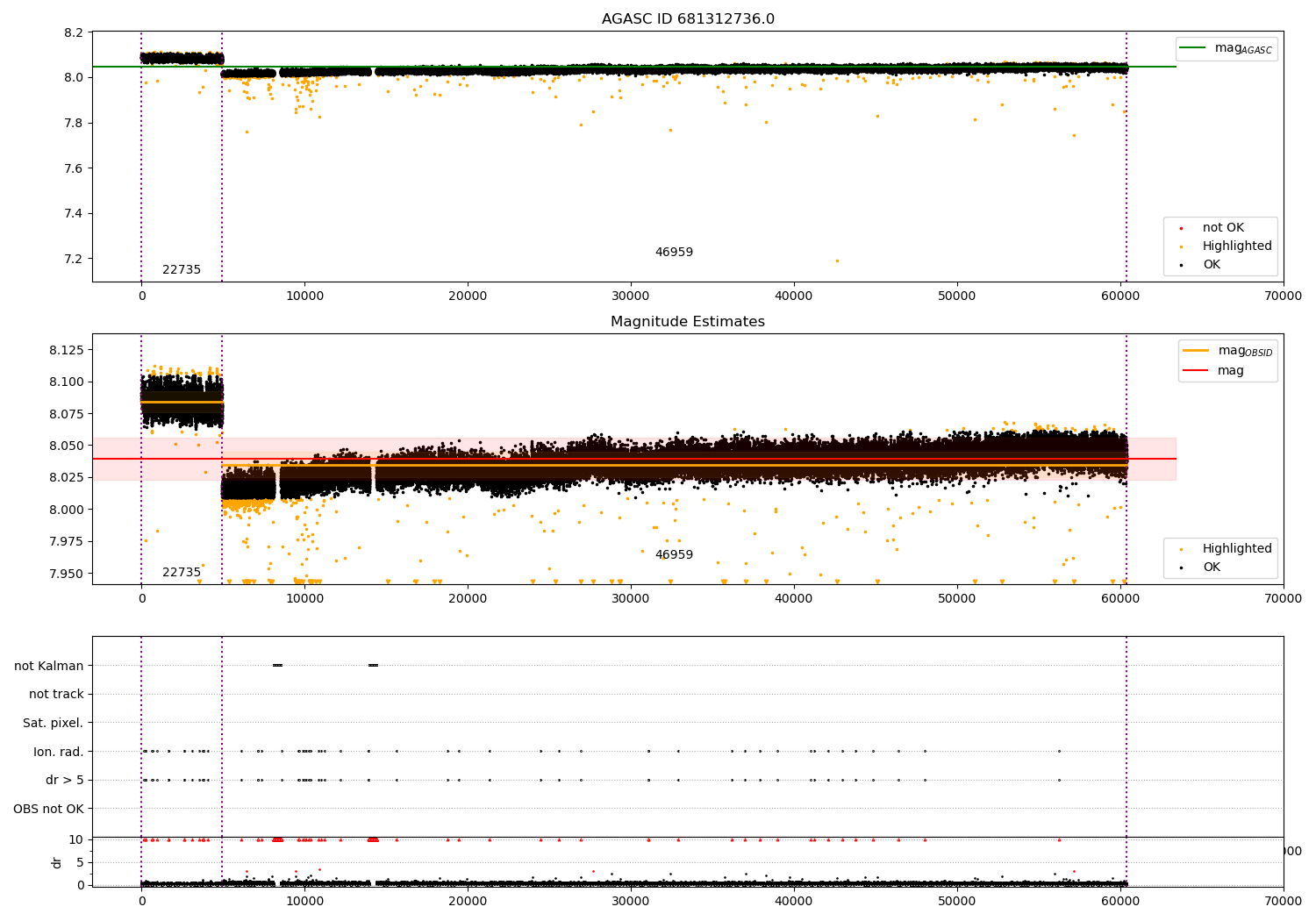Click the 7.950 tick on middle plot y-axis
Viewport: 1316px width, 921px height.
coord(67,574)
